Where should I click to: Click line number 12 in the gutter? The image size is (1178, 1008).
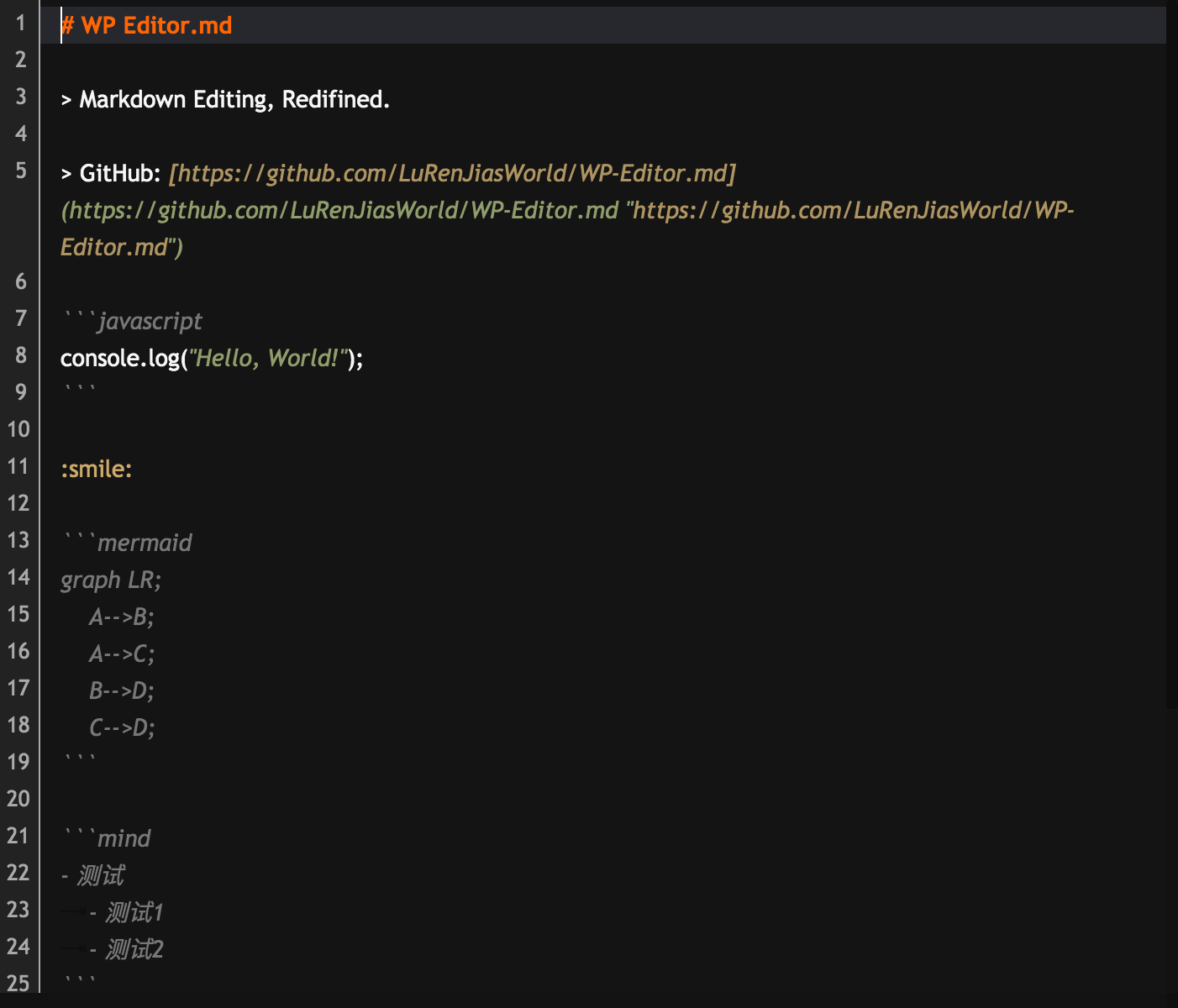[18, 503]
